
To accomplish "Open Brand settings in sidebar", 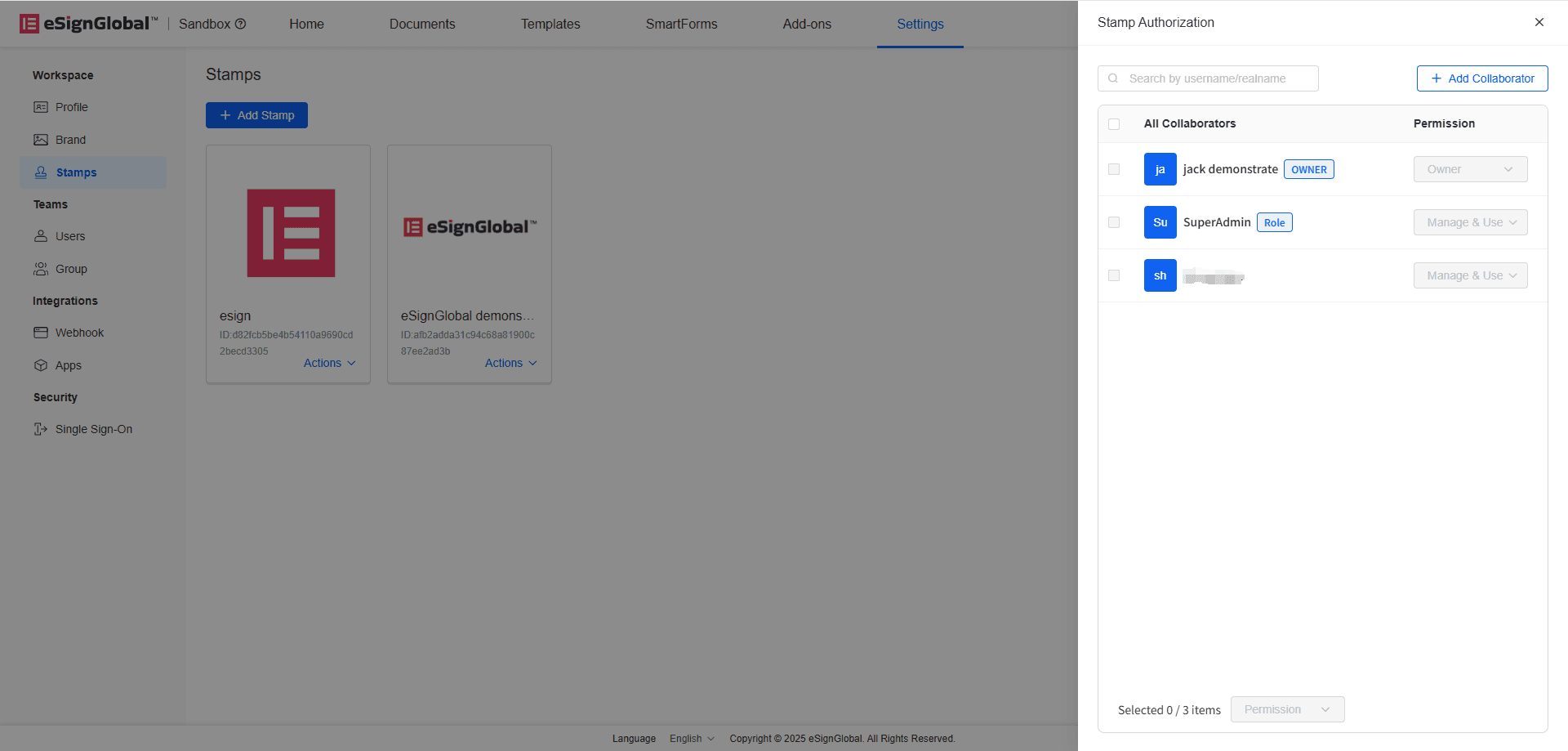I will point(93,140).
